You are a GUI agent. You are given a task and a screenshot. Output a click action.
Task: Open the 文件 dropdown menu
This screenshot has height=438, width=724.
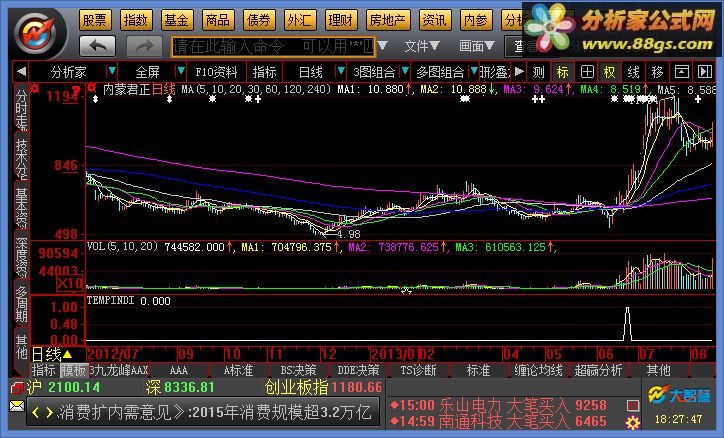click(x=421, y=46)
